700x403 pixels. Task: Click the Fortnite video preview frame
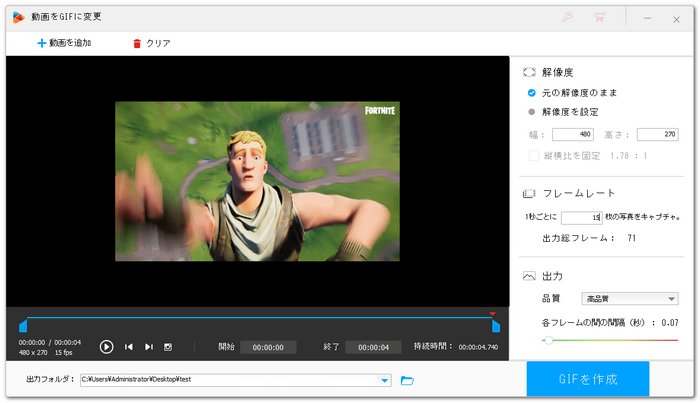(x=257, y=181)
